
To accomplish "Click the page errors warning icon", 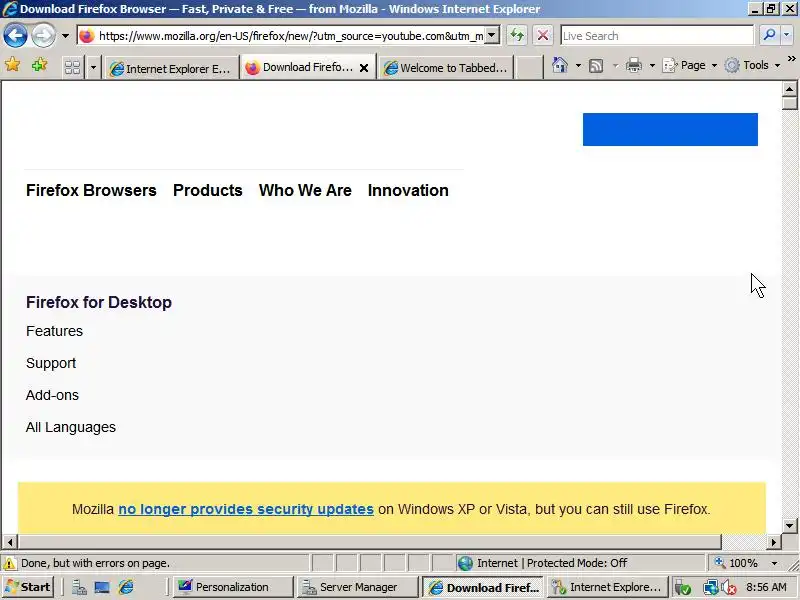I will click(x=9, y=563).
